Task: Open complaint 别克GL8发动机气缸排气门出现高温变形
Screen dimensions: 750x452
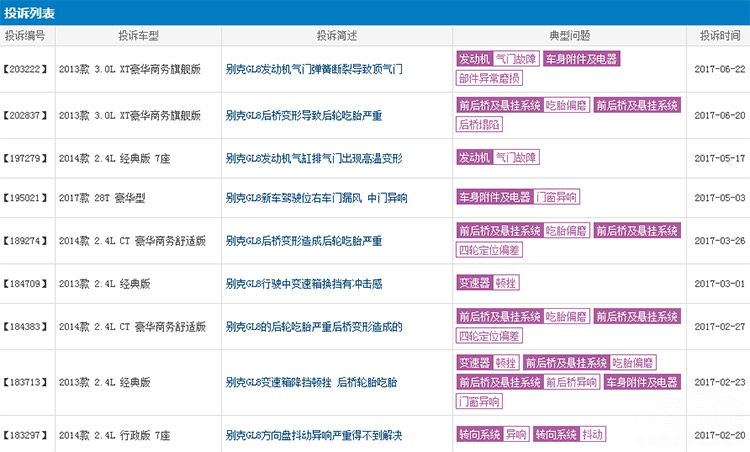Action: pyautogui.click(x=314, y=159)
